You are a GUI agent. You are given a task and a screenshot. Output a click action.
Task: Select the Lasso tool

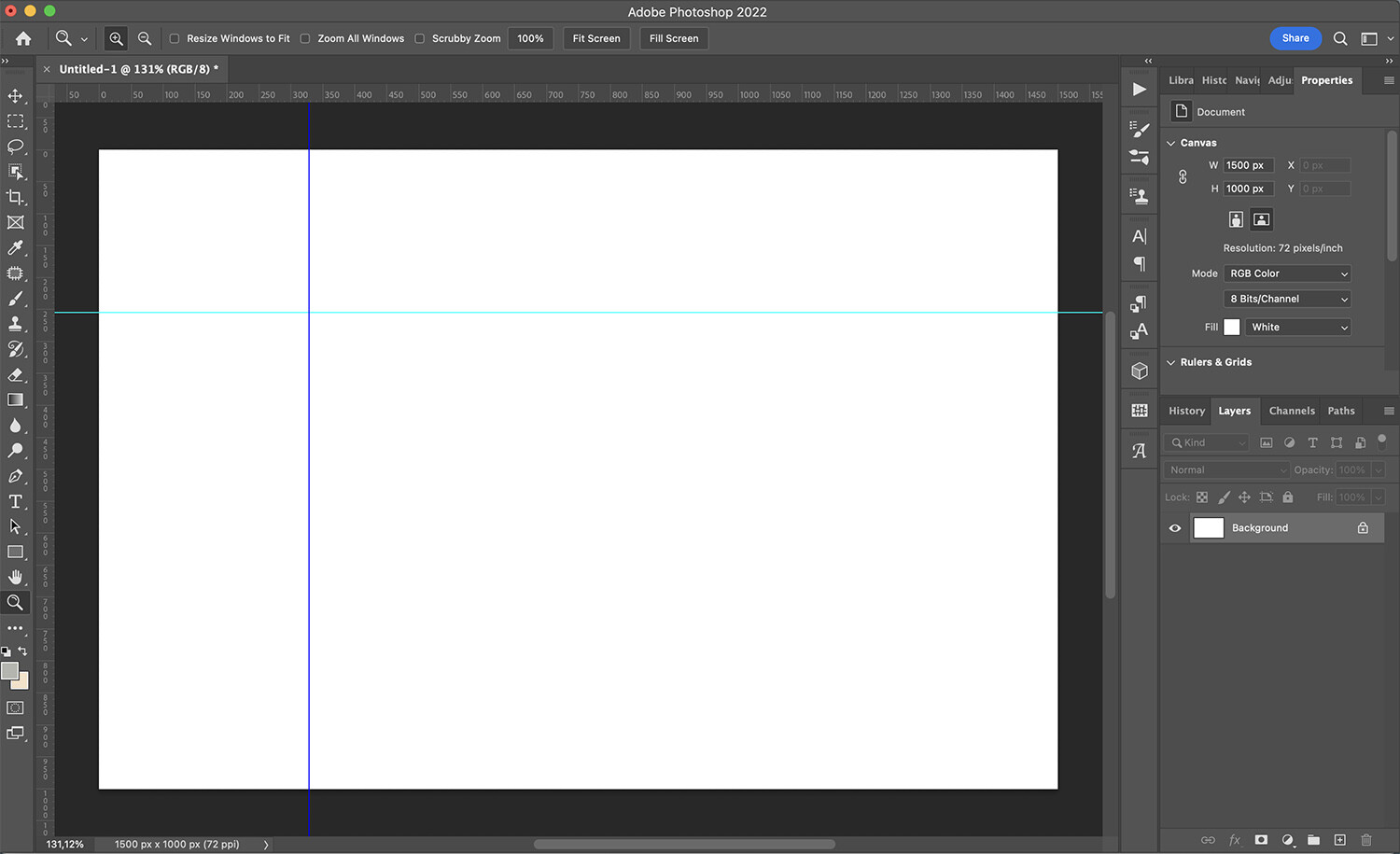15,147
